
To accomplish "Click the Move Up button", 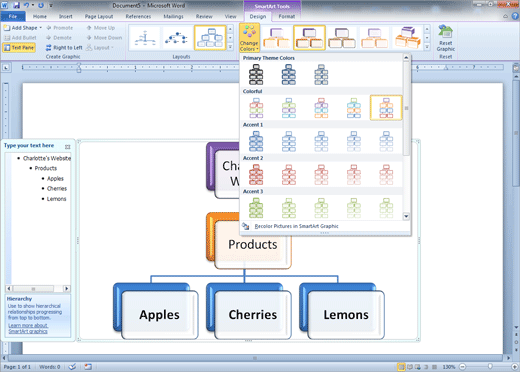I will 101,28.
